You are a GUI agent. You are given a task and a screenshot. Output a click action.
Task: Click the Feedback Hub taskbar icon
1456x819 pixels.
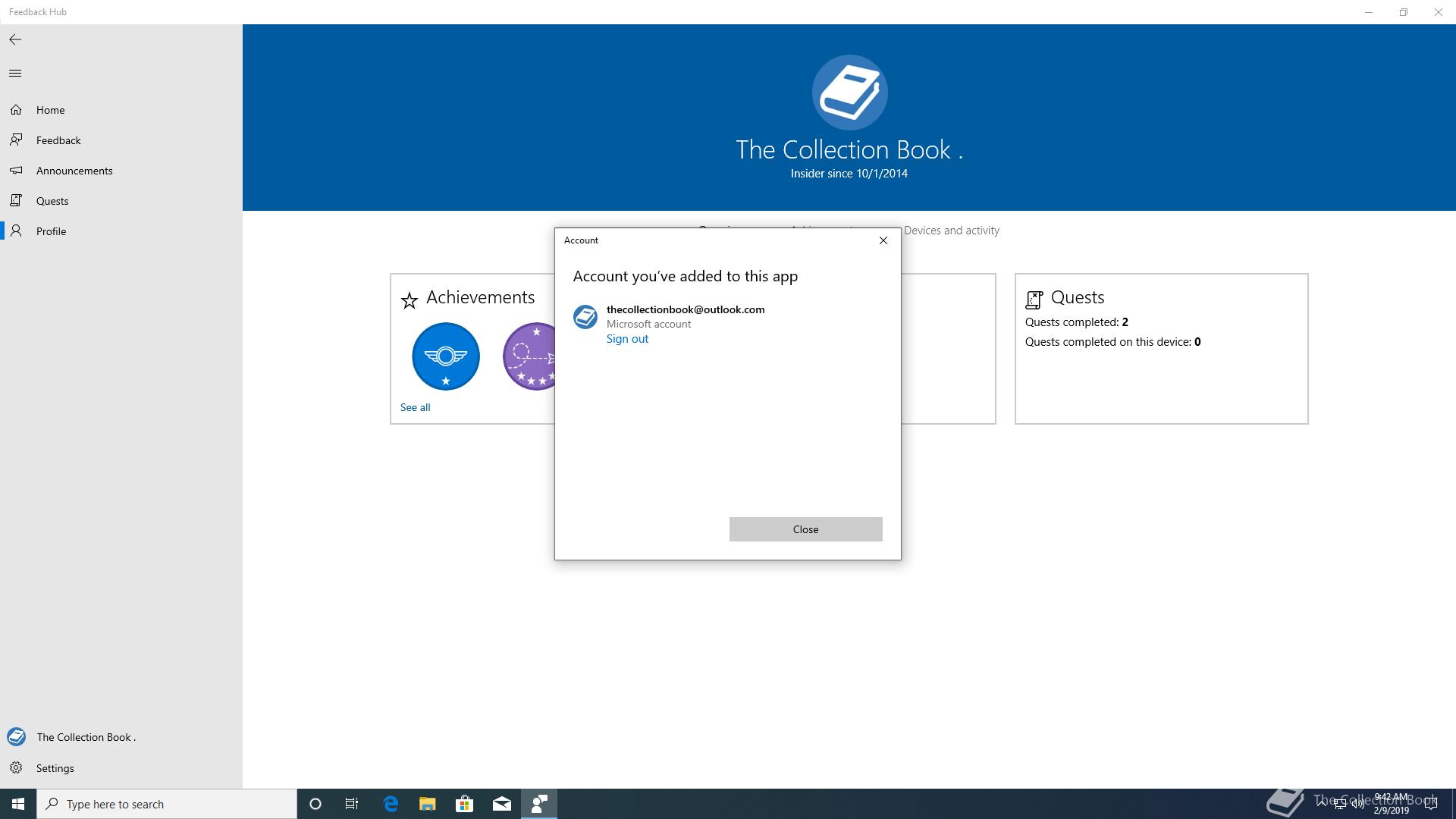[x=539, y=804]
